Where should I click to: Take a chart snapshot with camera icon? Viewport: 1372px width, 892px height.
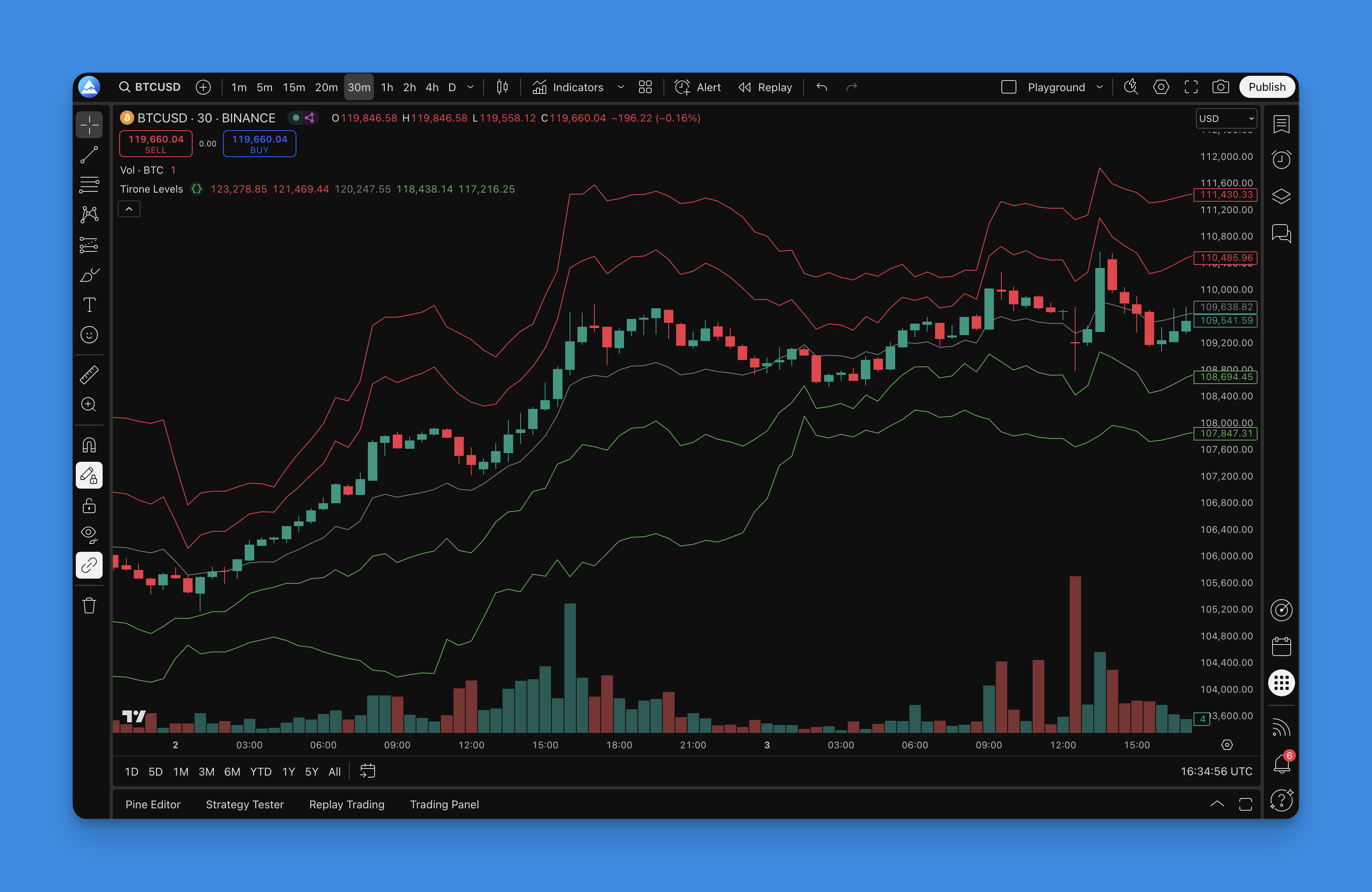point(1220,87)
